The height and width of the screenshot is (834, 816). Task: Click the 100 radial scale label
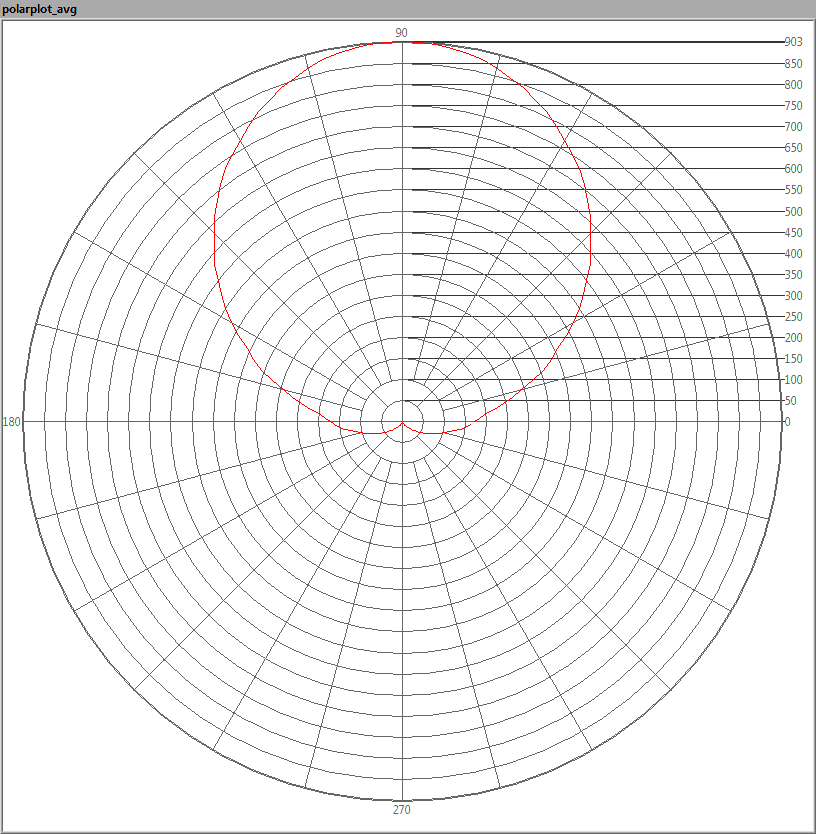click(793, 380)
